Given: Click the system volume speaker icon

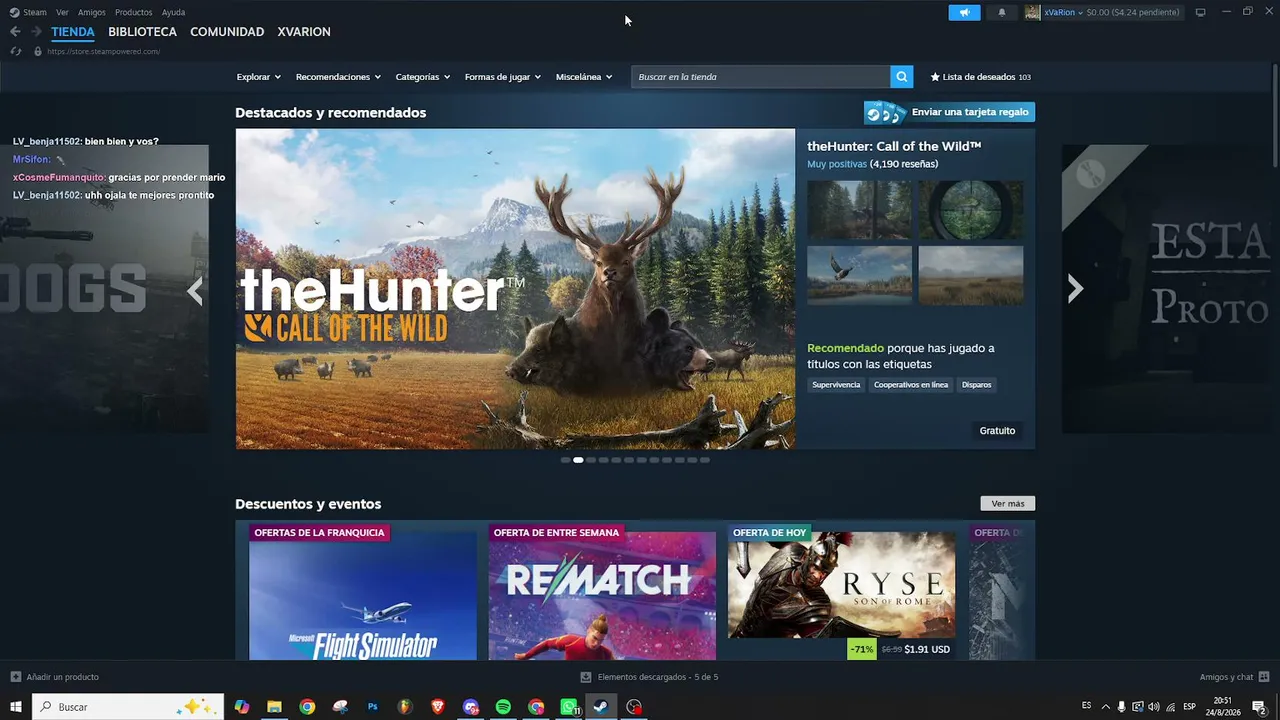Looking at the screenshot, I should point(1153,707).
